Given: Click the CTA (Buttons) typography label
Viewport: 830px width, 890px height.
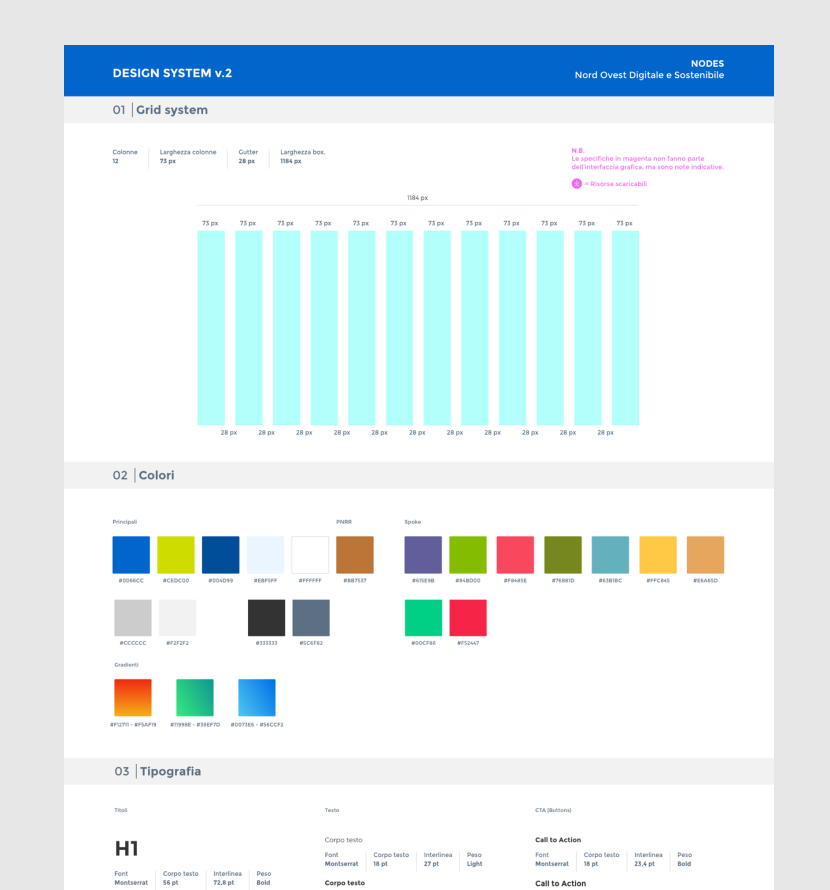Looking at the screenshot, I should tap(553, 810).
